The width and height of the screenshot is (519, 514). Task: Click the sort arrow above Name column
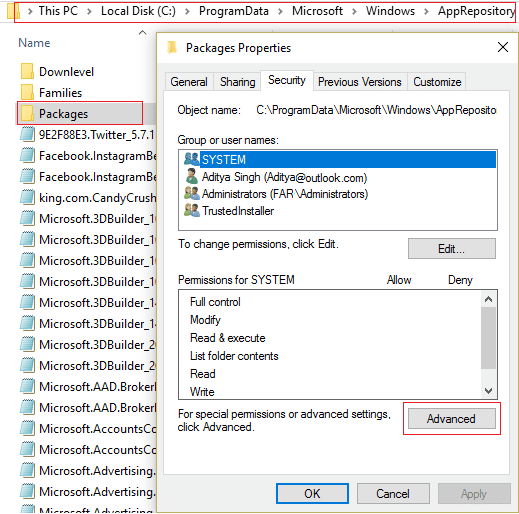(x=142, y=32)
